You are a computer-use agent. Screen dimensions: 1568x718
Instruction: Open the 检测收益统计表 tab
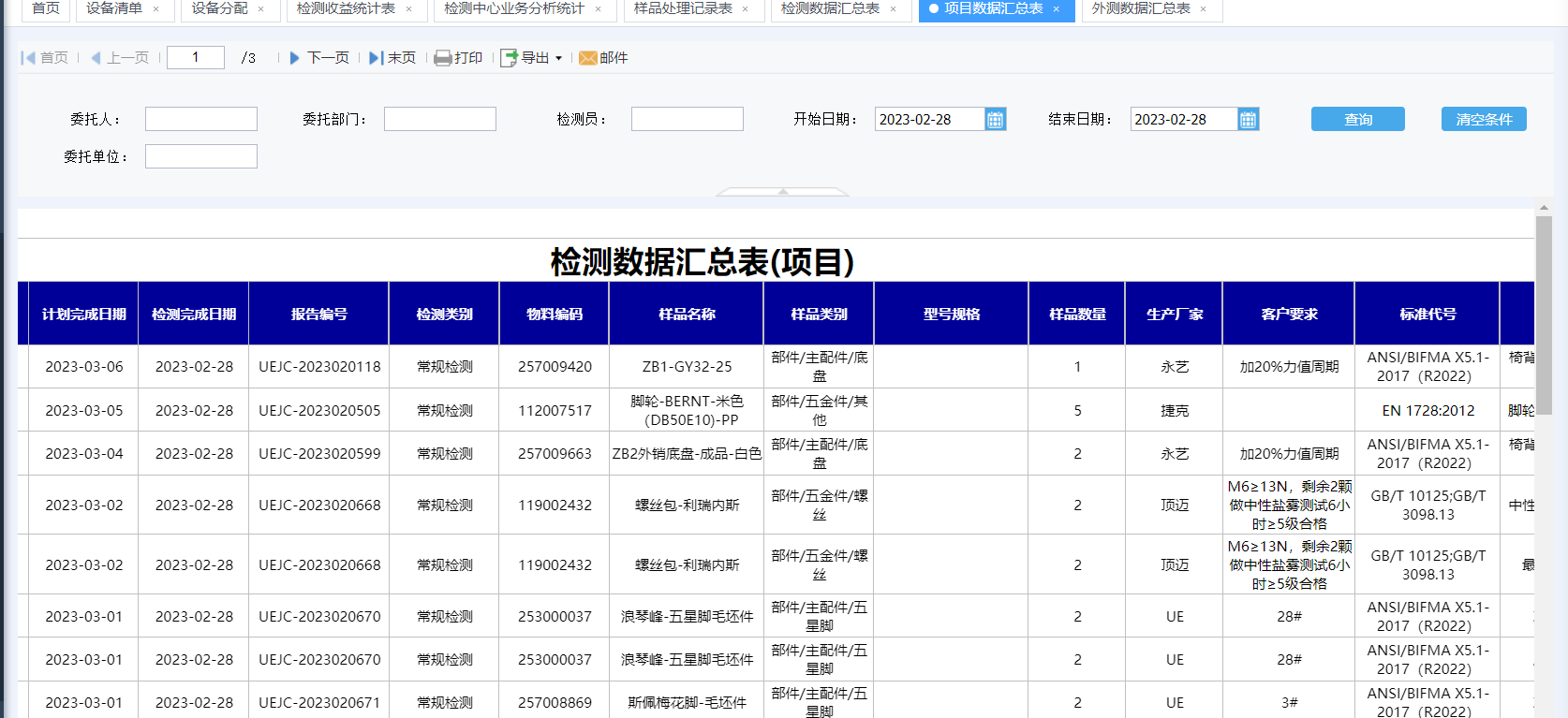pos(346,8)
